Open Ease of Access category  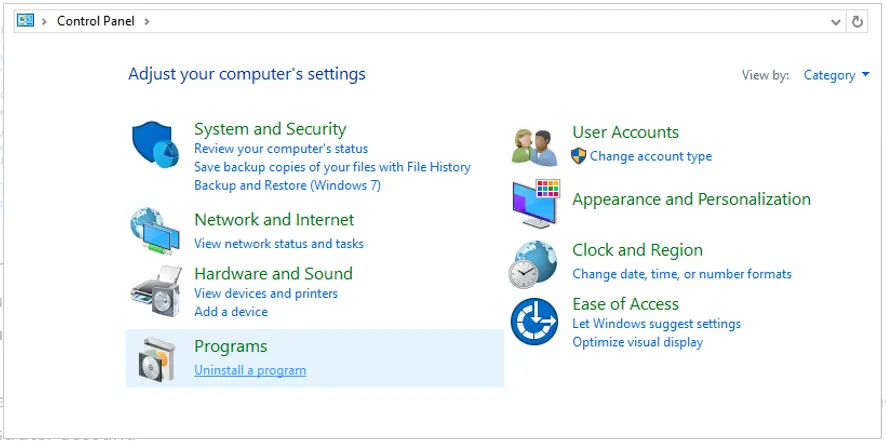(x=626, y=304)
